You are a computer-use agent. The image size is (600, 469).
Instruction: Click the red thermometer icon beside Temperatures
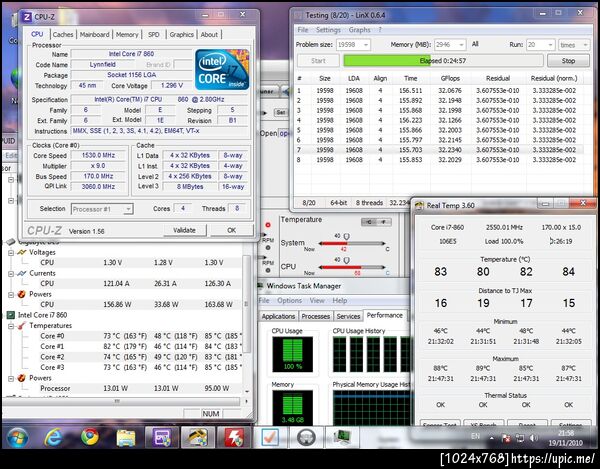pos(22,326)
